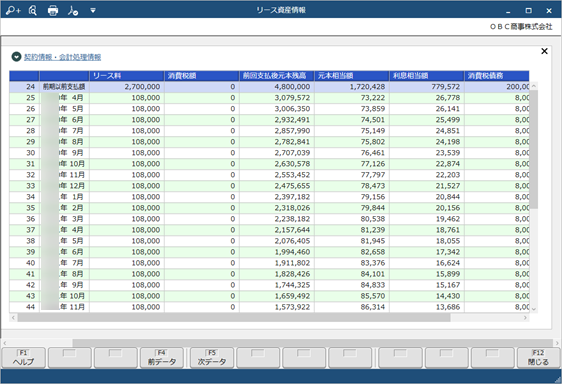562x384 pixels.
Task: Click the 2,782,841 balance cell
Action: pyautogui.click(x=277, y=142)
